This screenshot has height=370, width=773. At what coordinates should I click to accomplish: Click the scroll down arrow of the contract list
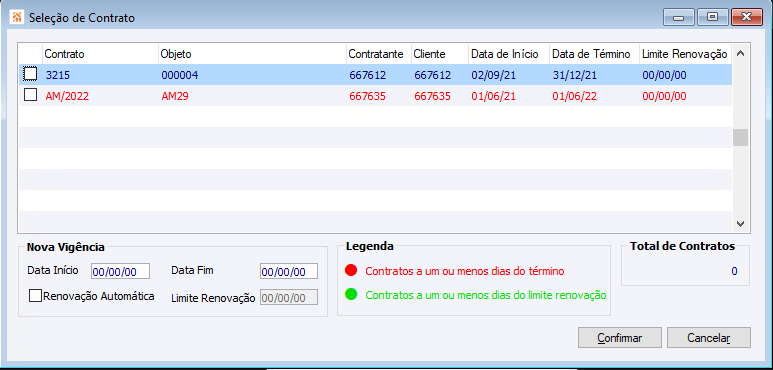point(740,223)
